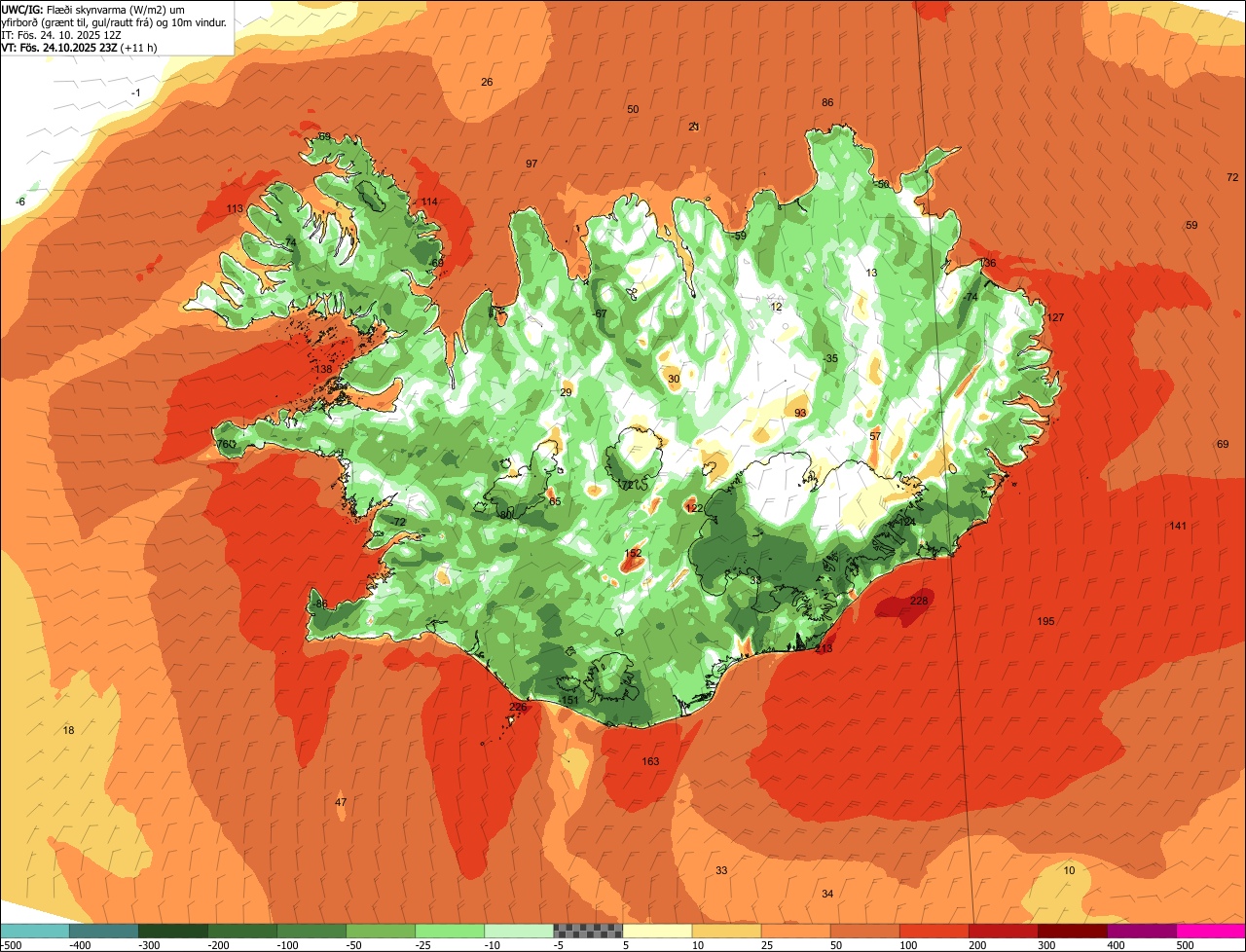Click the map value '114' east of the Westfjords

(429, 201)
